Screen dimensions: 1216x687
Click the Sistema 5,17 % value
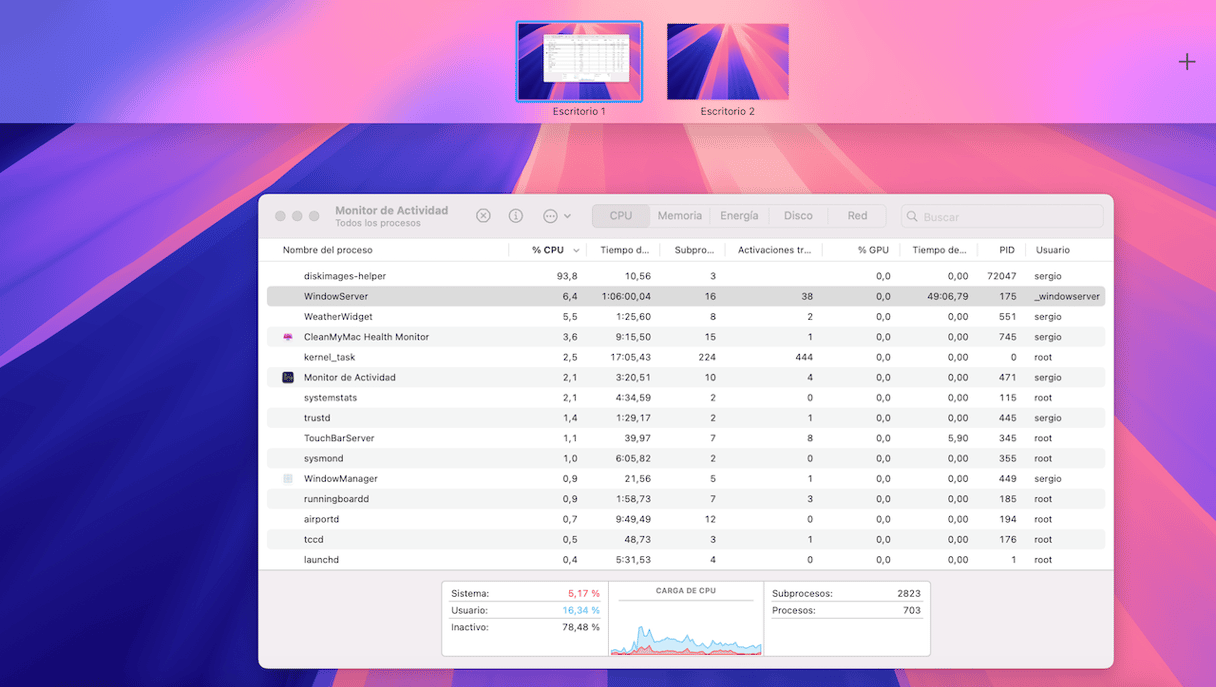[583, 594]
